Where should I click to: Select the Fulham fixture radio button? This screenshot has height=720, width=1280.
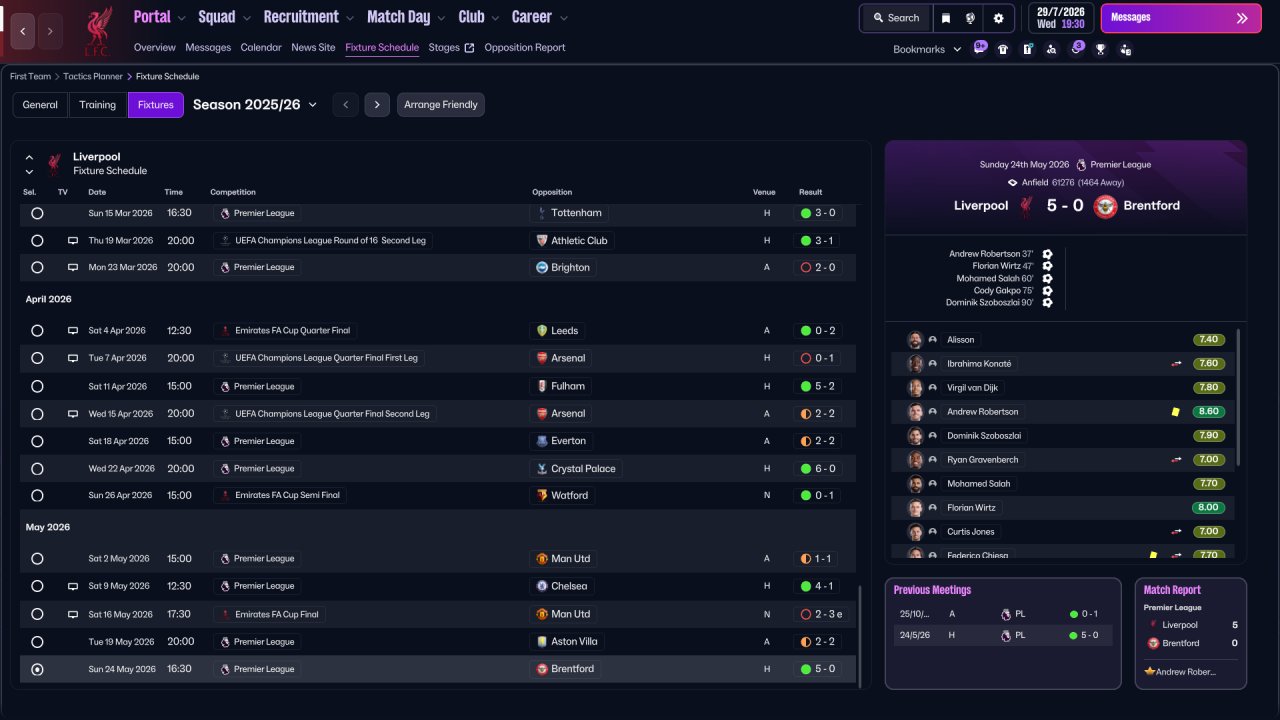point(37,386)
